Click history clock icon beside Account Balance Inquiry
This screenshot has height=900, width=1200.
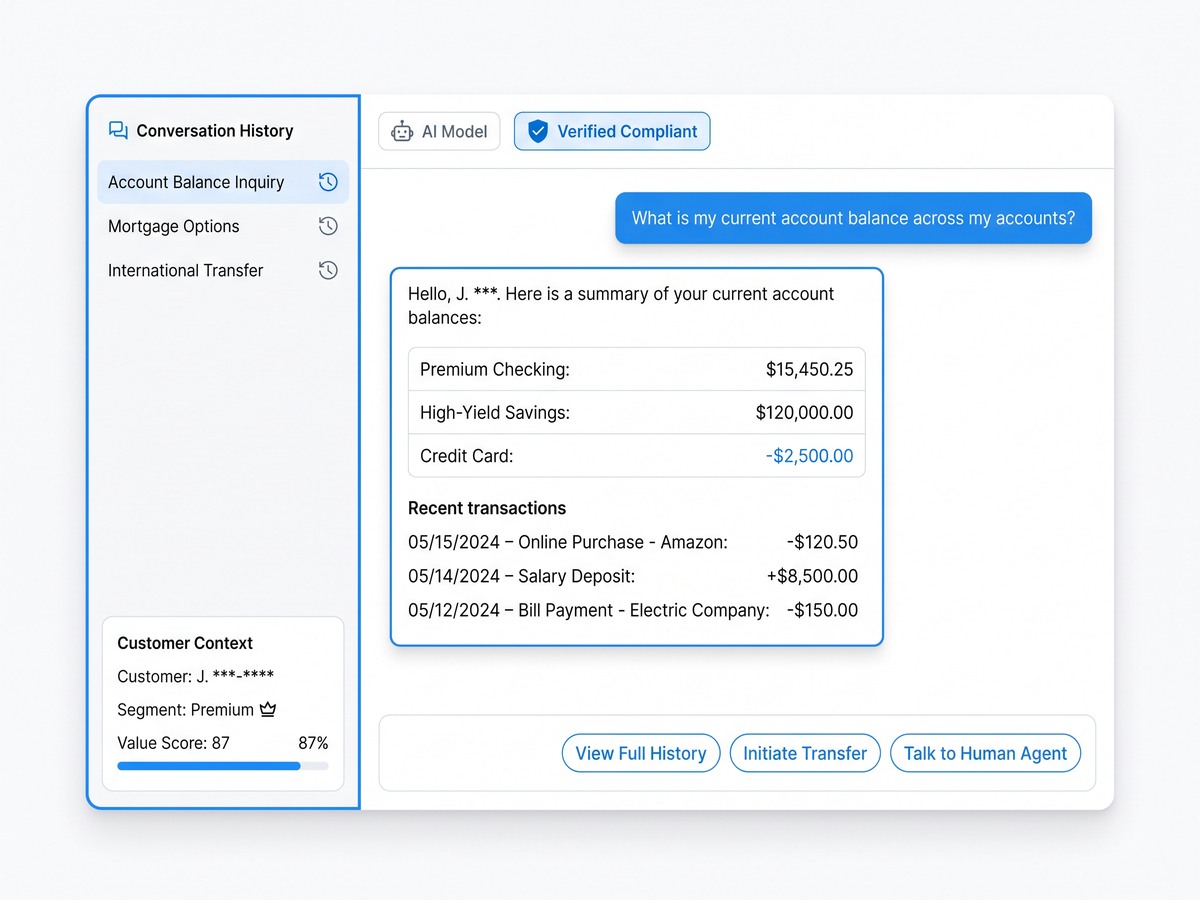[328, 182]
